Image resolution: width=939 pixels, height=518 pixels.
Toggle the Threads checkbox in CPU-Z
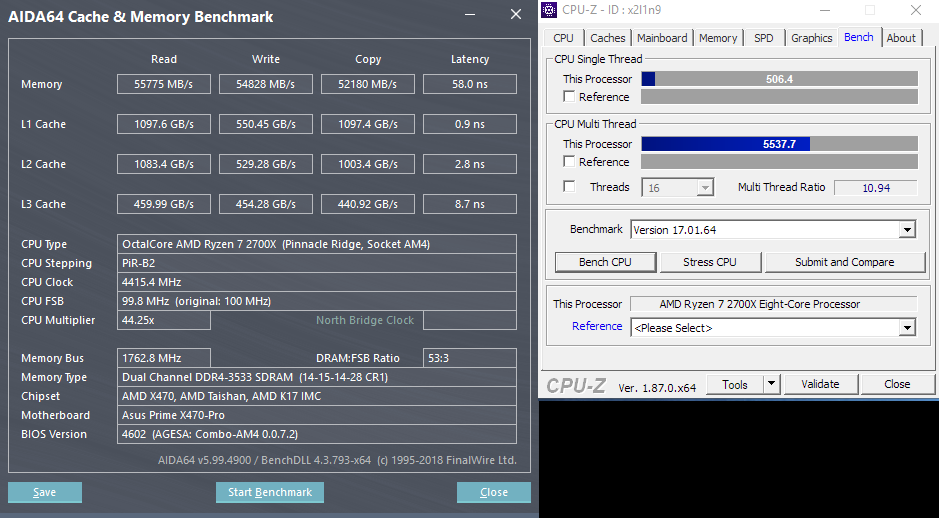click(x=570, y=187)
